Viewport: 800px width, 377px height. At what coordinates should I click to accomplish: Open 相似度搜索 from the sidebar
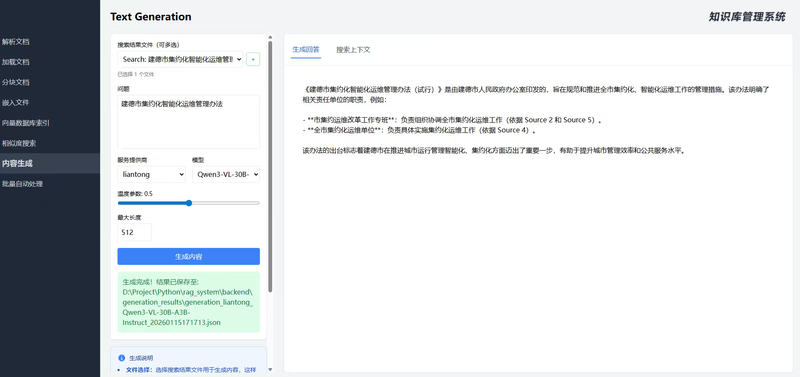(19, 143)
